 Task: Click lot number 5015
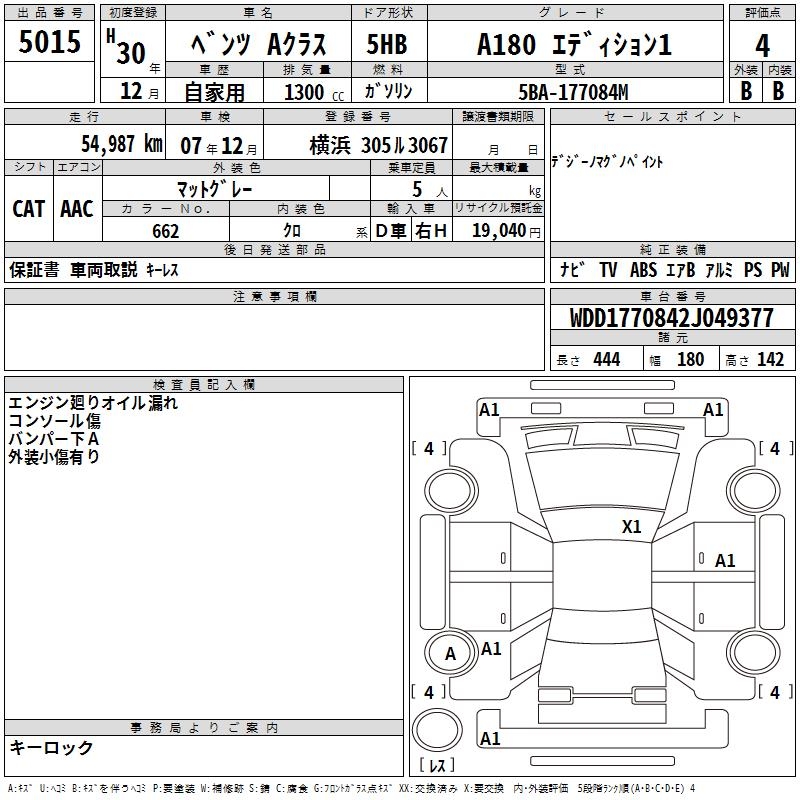pos(49,41)
